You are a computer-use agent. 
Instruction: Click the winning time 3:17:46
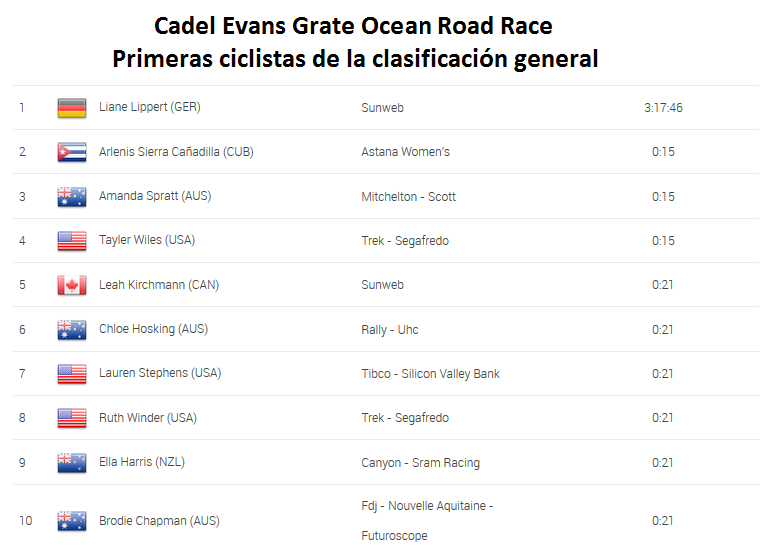(x=663, y=108)
